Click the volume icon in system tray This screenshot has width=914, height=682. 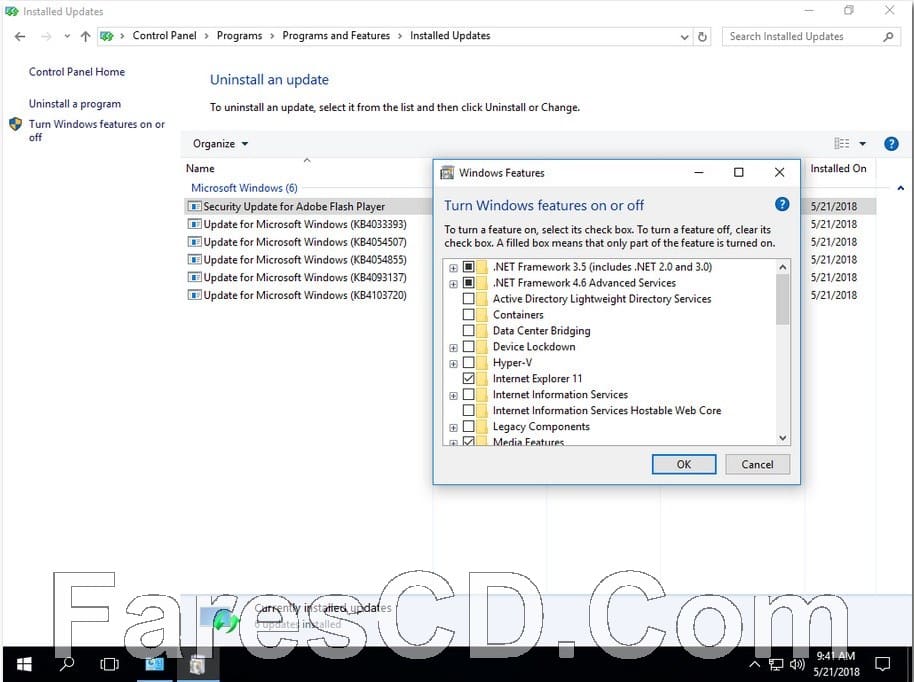click(x=797, y=665)
